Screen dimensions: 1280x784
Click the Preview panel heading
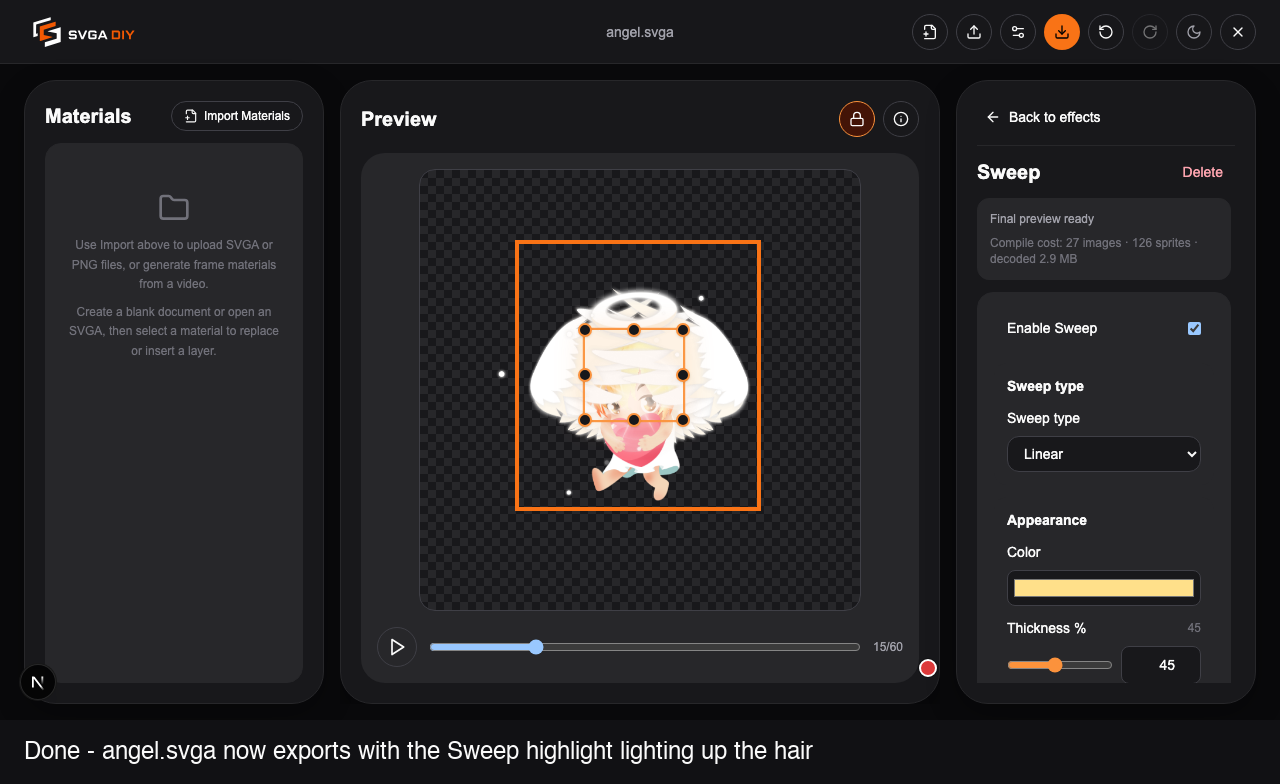point(399,119)
